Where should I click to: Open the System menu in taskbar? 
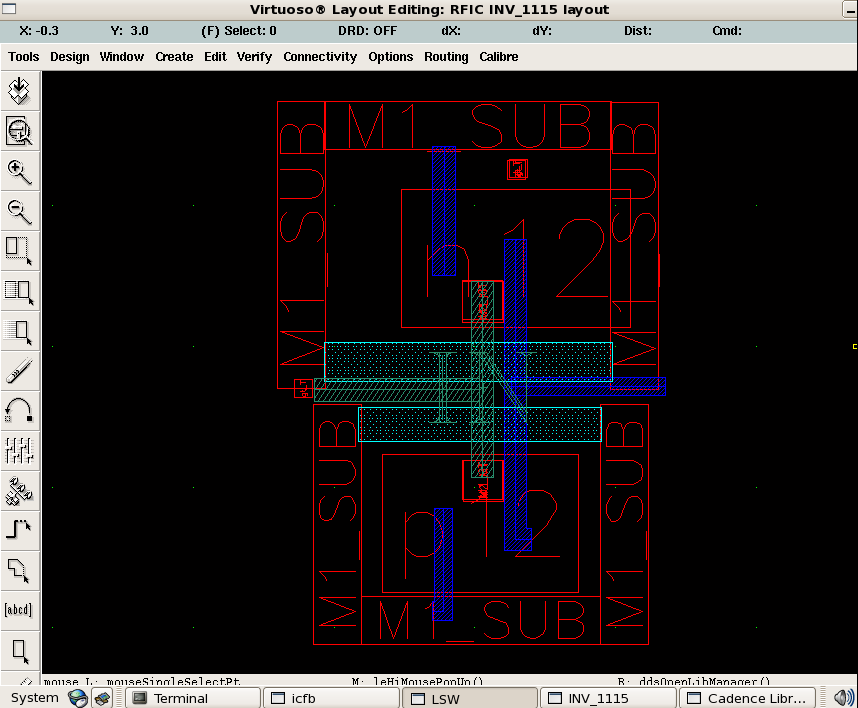coord(34,698)
